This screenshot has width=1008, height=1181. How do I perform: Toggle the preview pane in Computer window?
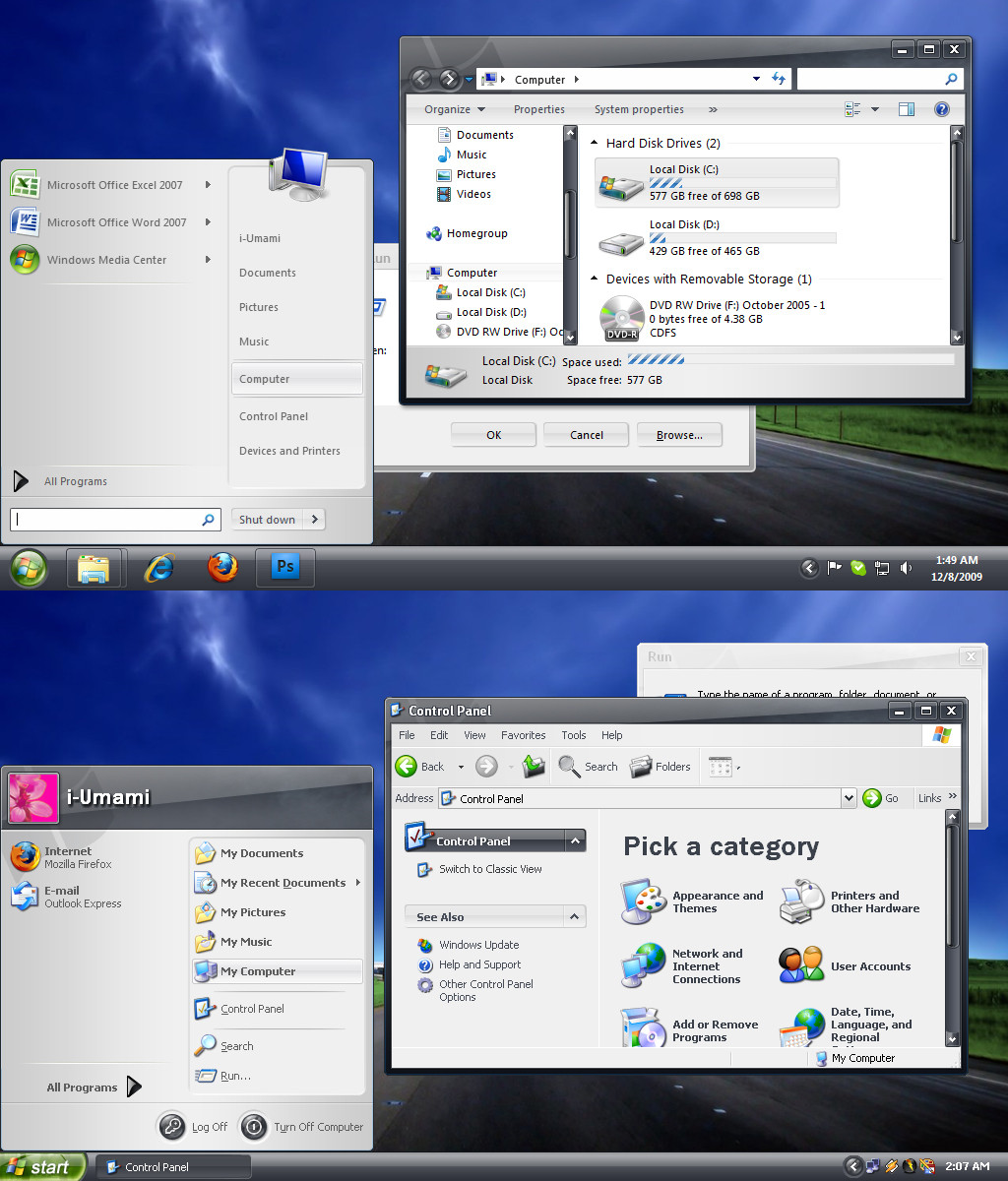coord(907,109)
